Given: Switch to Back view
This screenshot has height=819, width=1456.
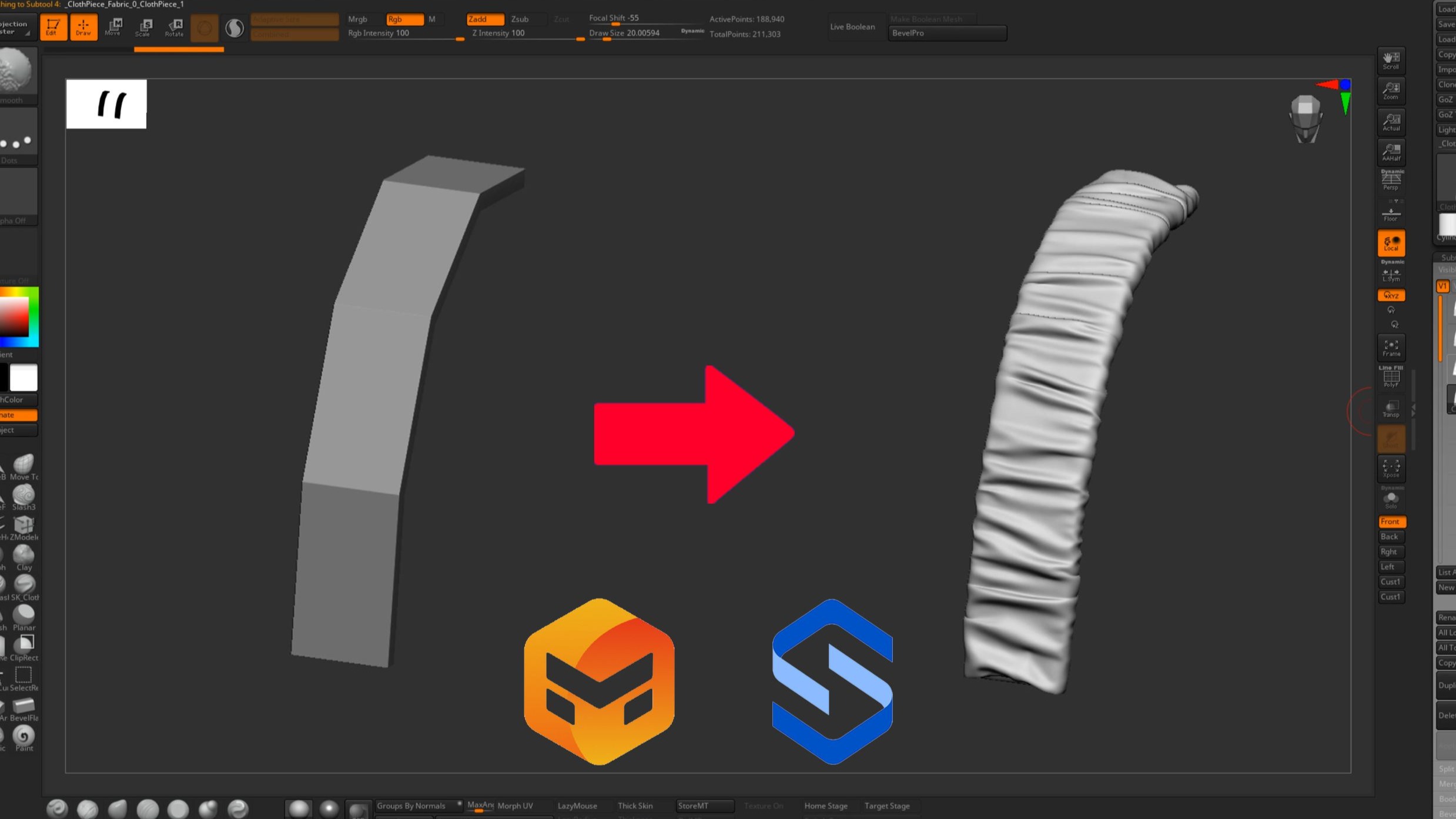Looking at the screenshot, I should coord(1391,536).
